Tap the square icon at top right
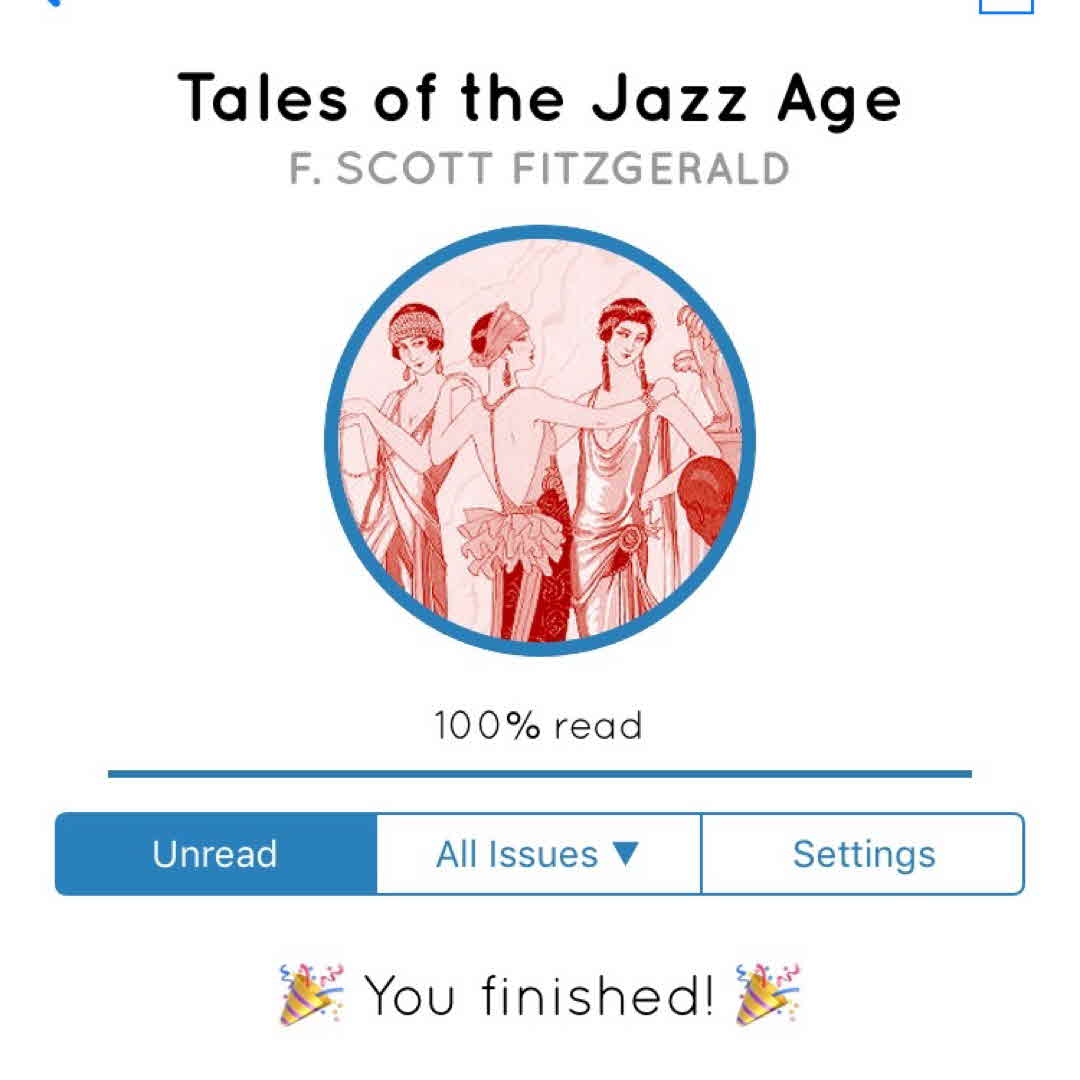Image resolution: width=1080 pixels, height=1080 pixels. pyautogui.click(x=1005, y=4)
